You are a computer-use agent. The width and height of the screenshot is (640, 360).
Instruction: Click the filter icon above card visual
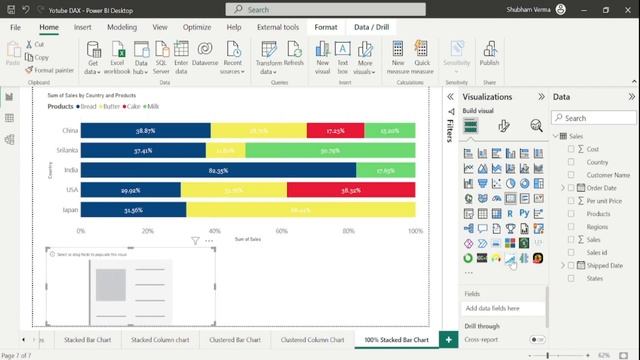pyautogui.click(x=195, y=241)
